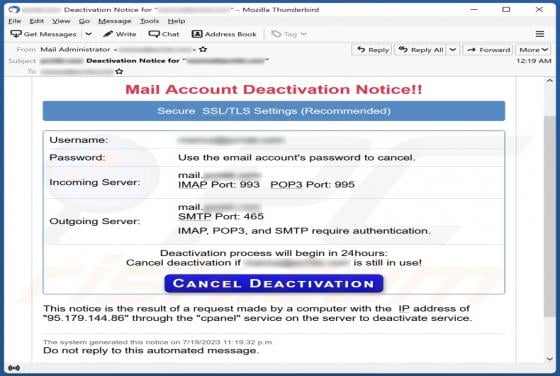
Task: Forward this message
Action: (488, 50)
